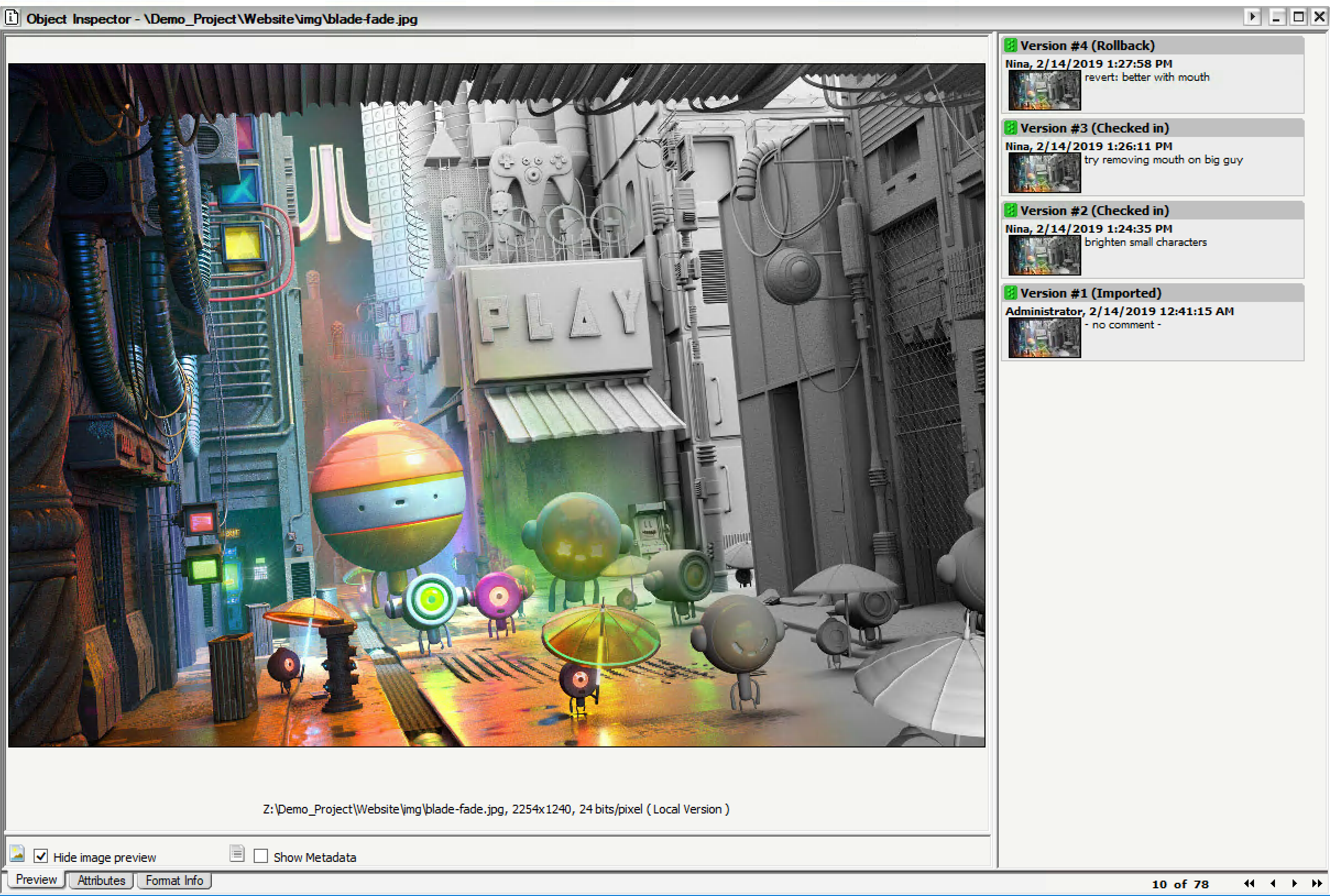Jump to the last object
The height and width of the screenshot is (896, 1330).
[x=1317, y=883]
